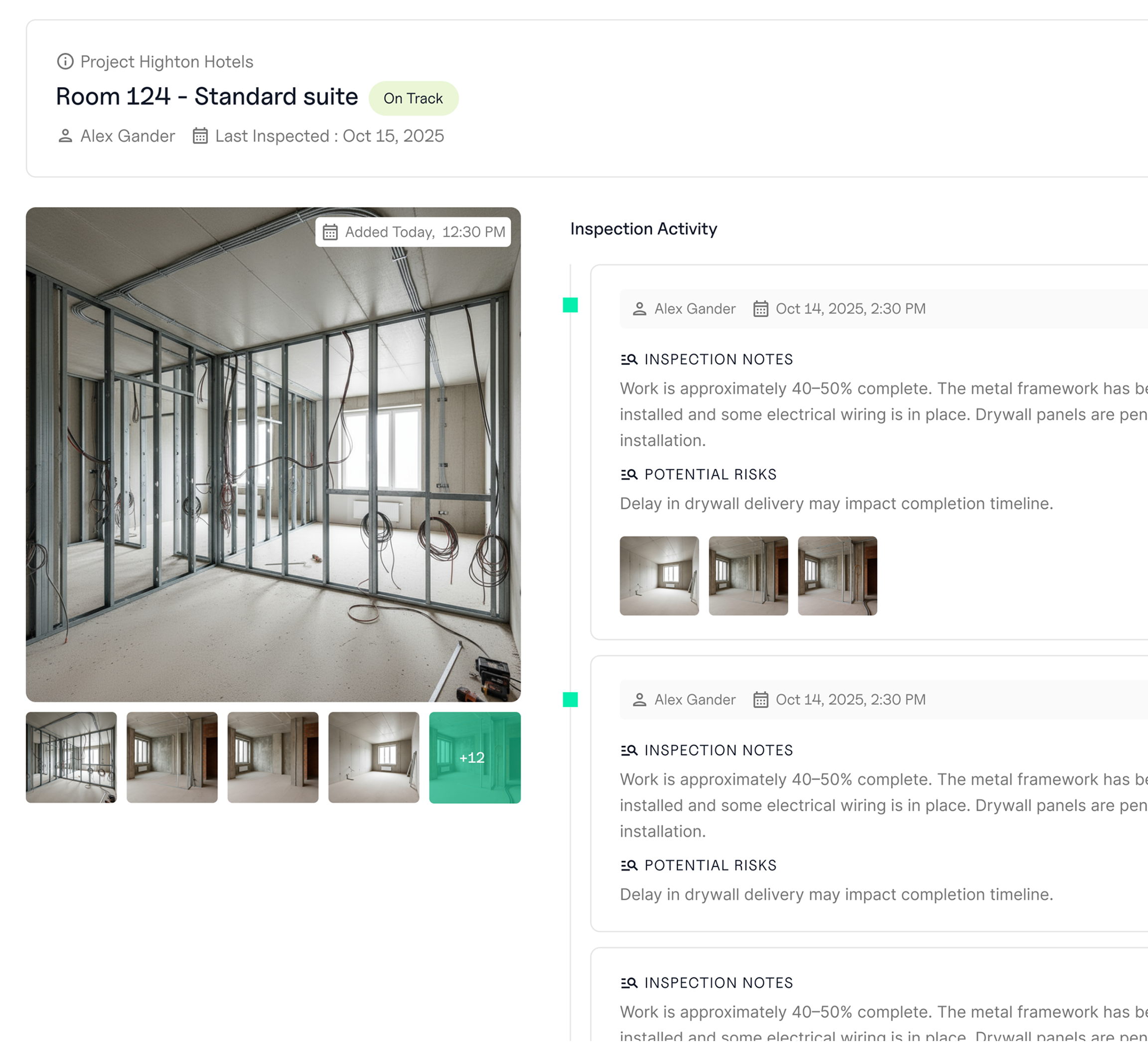The width and height of the screenshot is (1148, 1042).
Task: Select the fourth gallery thumbnail with bright window
Action: point(374,758)
